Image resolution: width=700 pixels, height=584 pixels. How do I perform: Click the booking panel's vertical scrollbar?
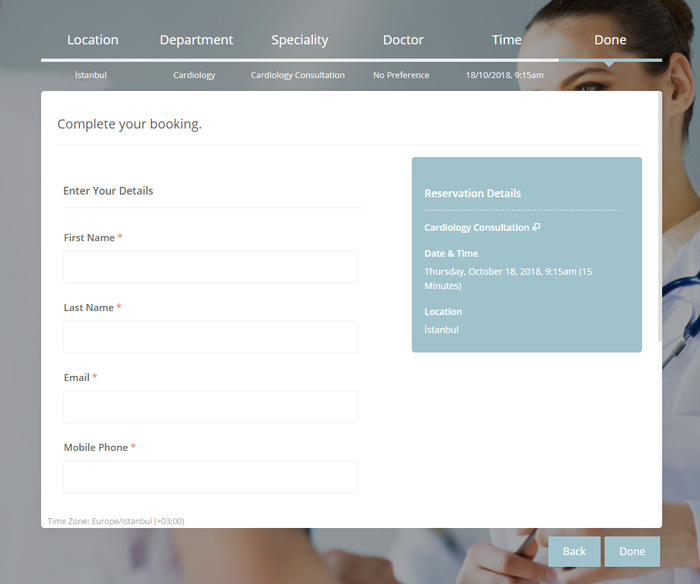660,219
